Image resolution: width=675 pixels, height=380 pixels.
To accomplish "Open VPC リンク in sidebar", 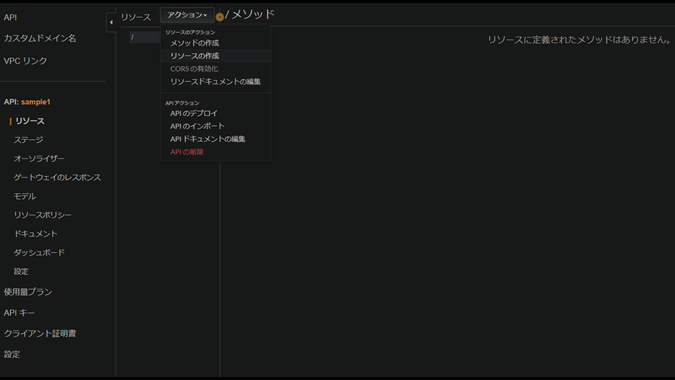I will click(25, 61).
